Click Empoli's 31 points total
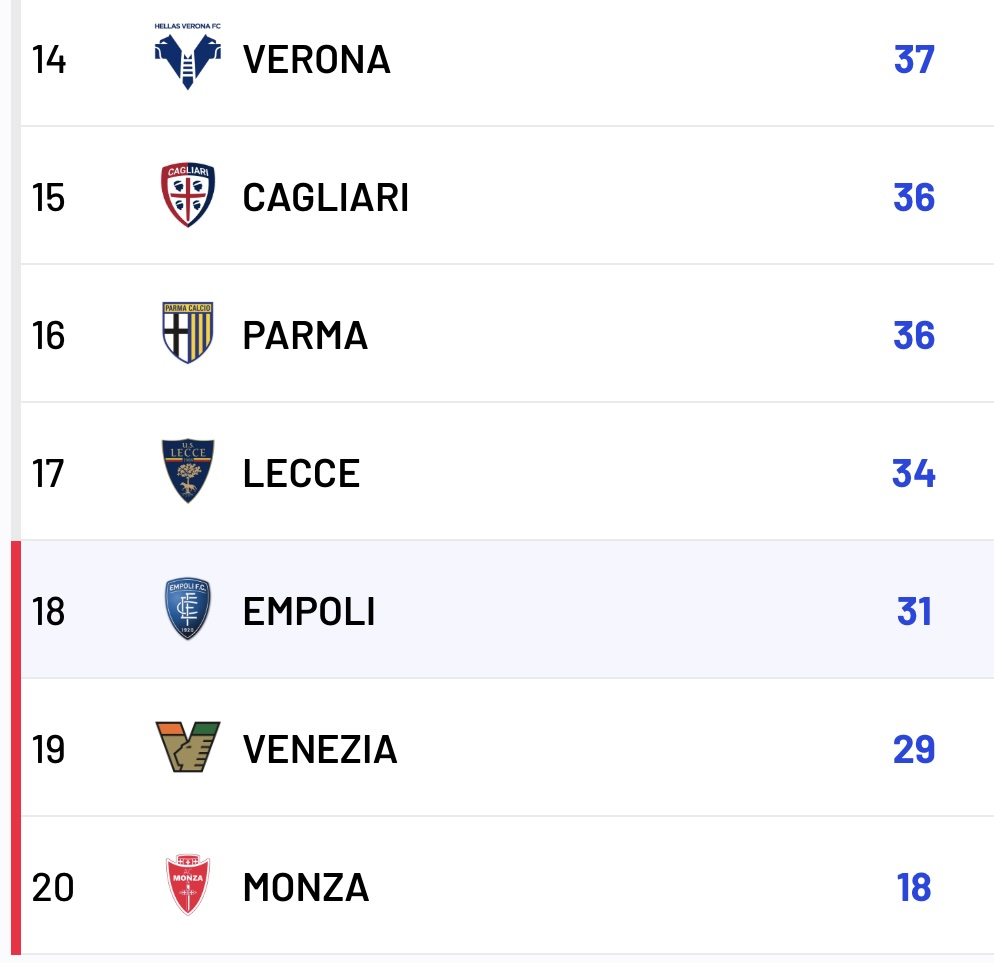 (x=913, y=612)
